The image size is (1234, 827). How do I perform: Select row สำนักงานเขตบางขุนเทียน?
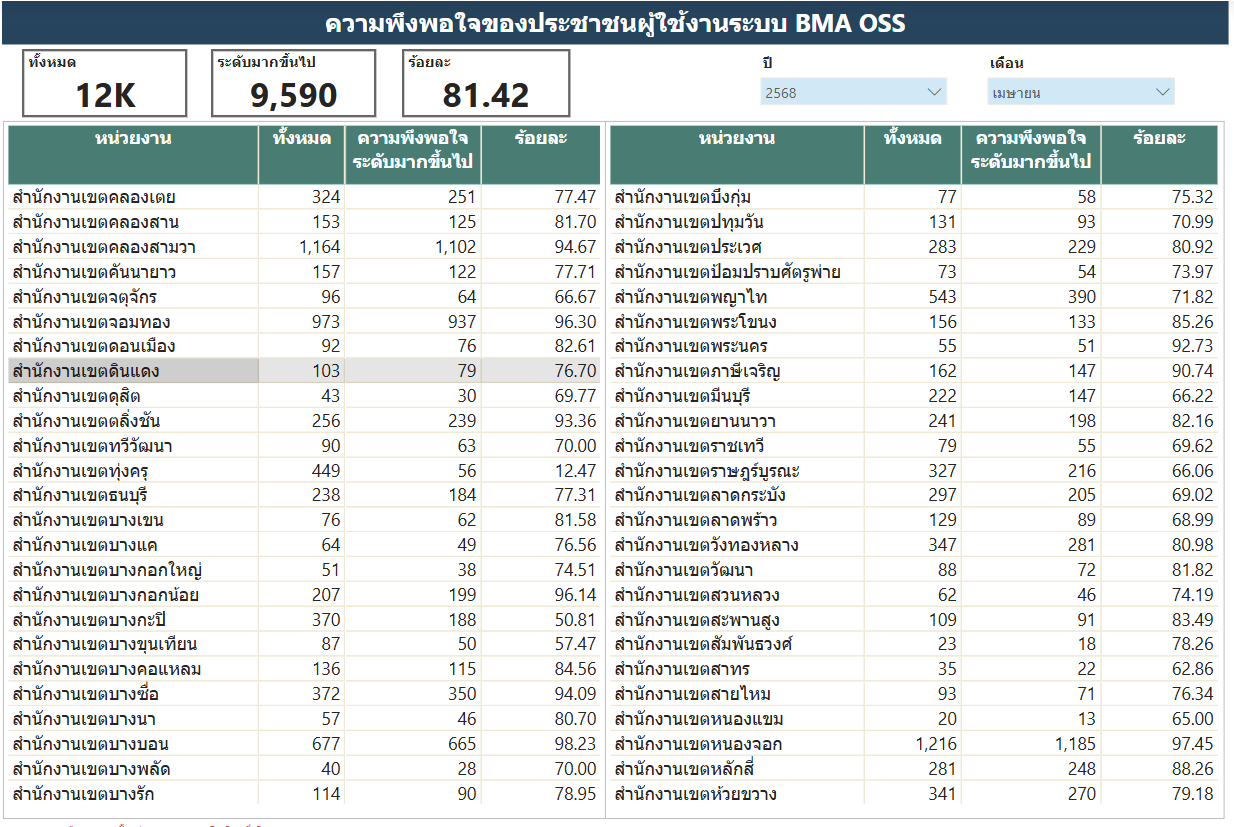tap(305, 644)
